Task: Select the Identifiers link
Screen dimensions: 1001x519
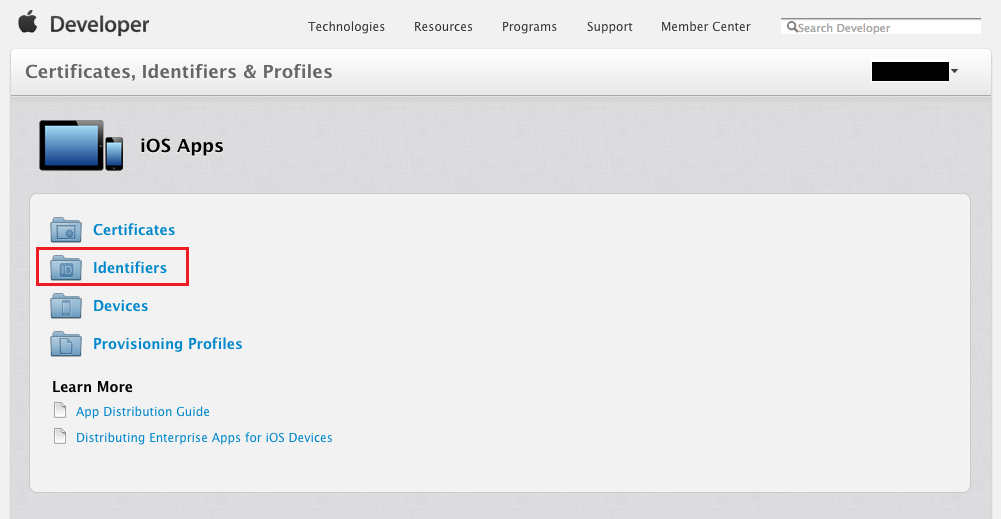Action: point(130,268)
